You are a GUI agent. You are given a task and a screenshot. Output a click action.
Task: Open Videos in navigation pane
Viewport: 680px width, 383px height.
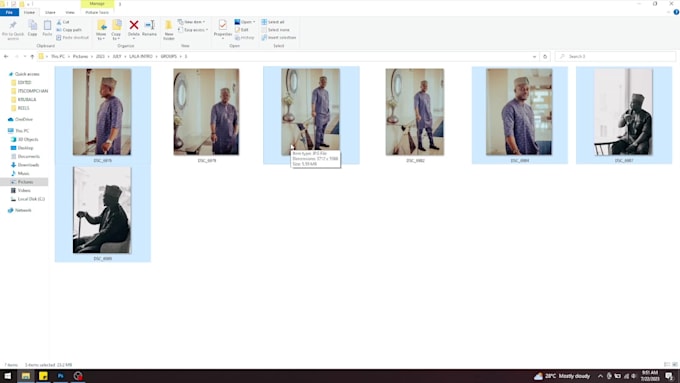24,190
